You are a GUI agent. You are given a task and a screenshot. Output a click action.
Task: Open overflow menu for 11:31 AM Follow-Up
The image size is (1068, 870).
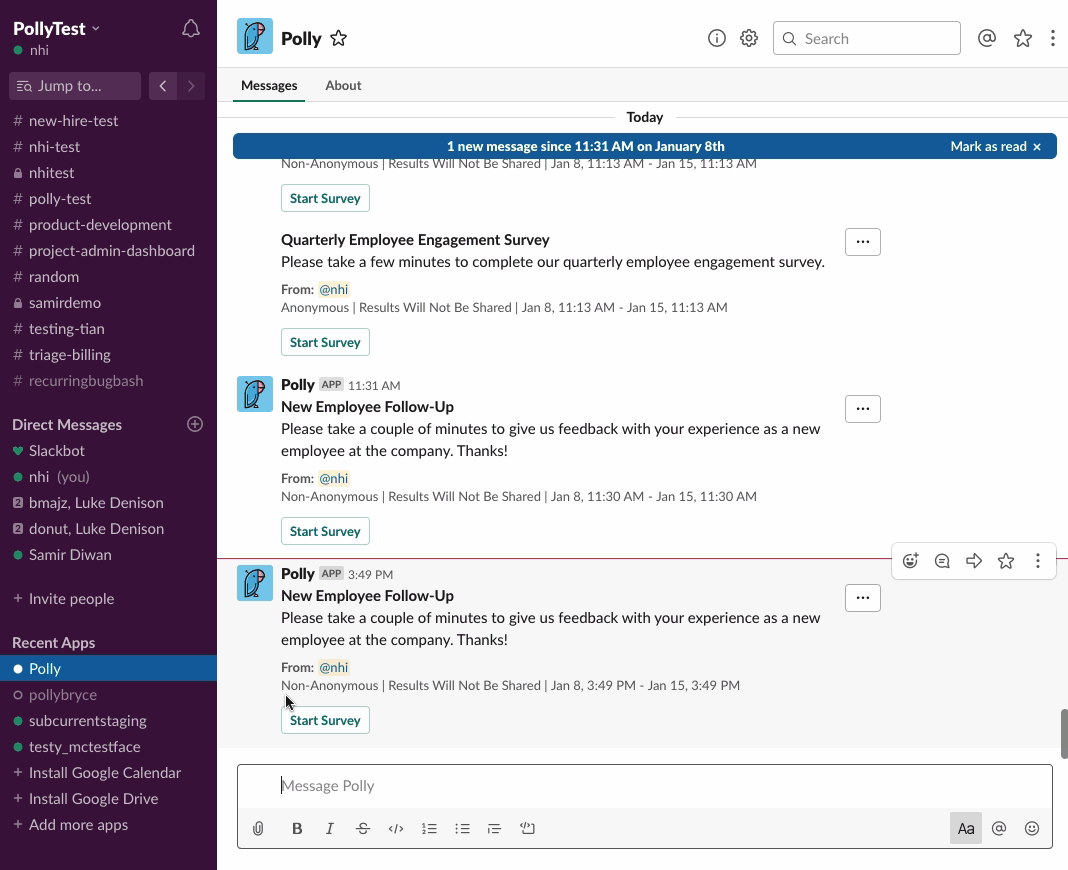(x=863, y=409)
